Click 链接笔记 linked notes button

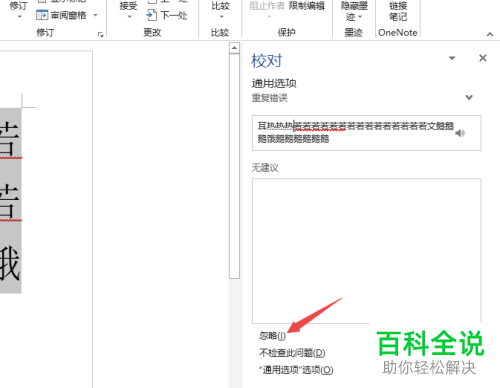(x=398, y=11)
